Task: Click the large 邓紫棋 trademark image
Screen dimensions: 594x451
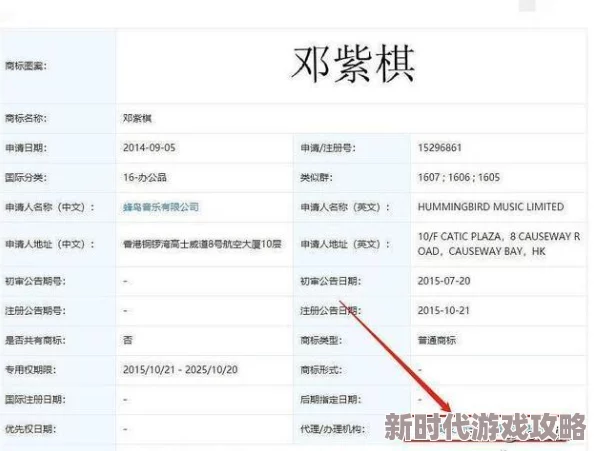Action: coord(353,65)
